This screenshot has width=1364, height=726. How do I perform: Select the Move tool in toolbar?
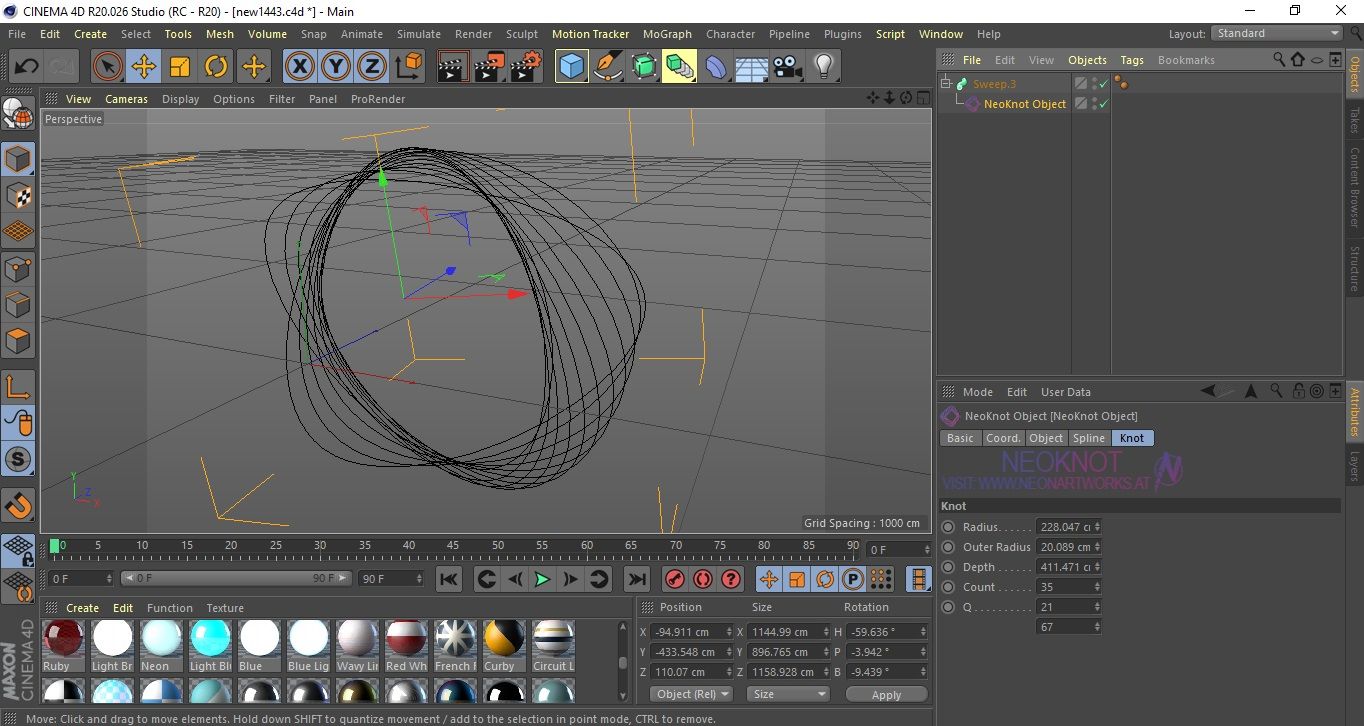pyautogui.click(x=144, y=67)
